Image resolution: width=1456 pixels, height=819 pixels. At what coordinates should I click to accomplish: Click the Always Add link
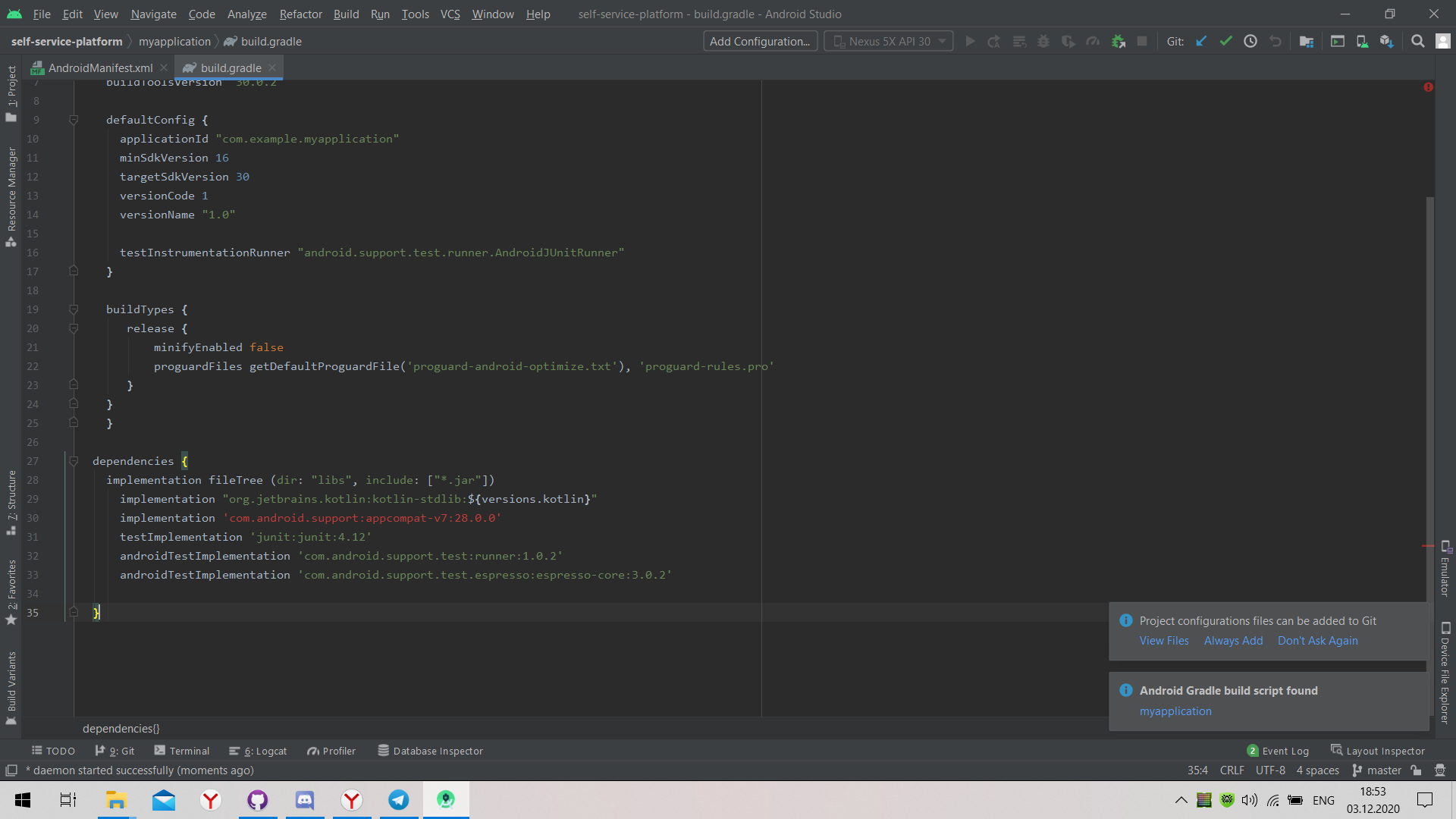pyautogui.click(x=1233, y=641)
